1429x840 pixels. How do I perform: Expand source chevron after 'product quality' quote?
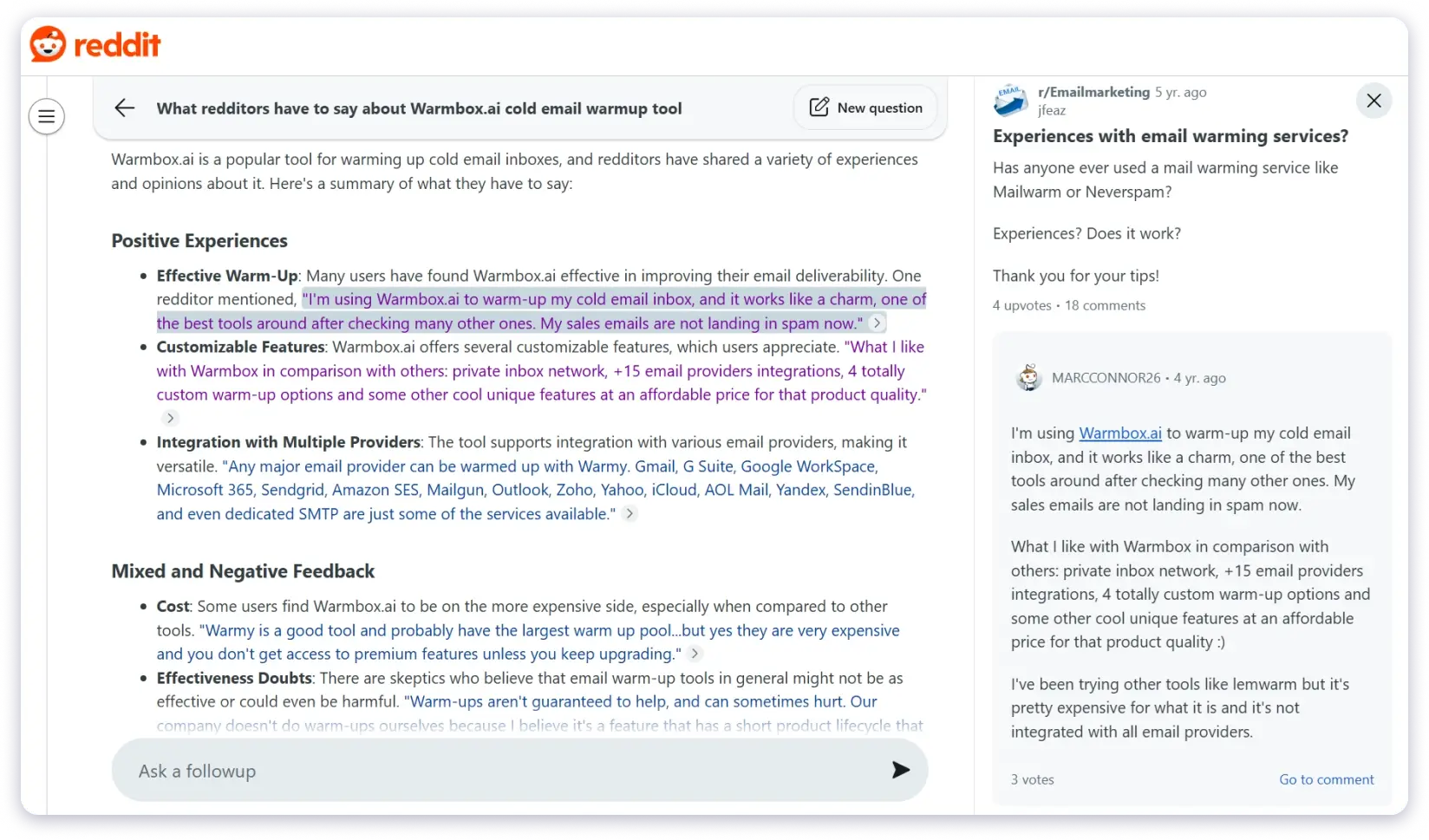[x=171, y=419]
